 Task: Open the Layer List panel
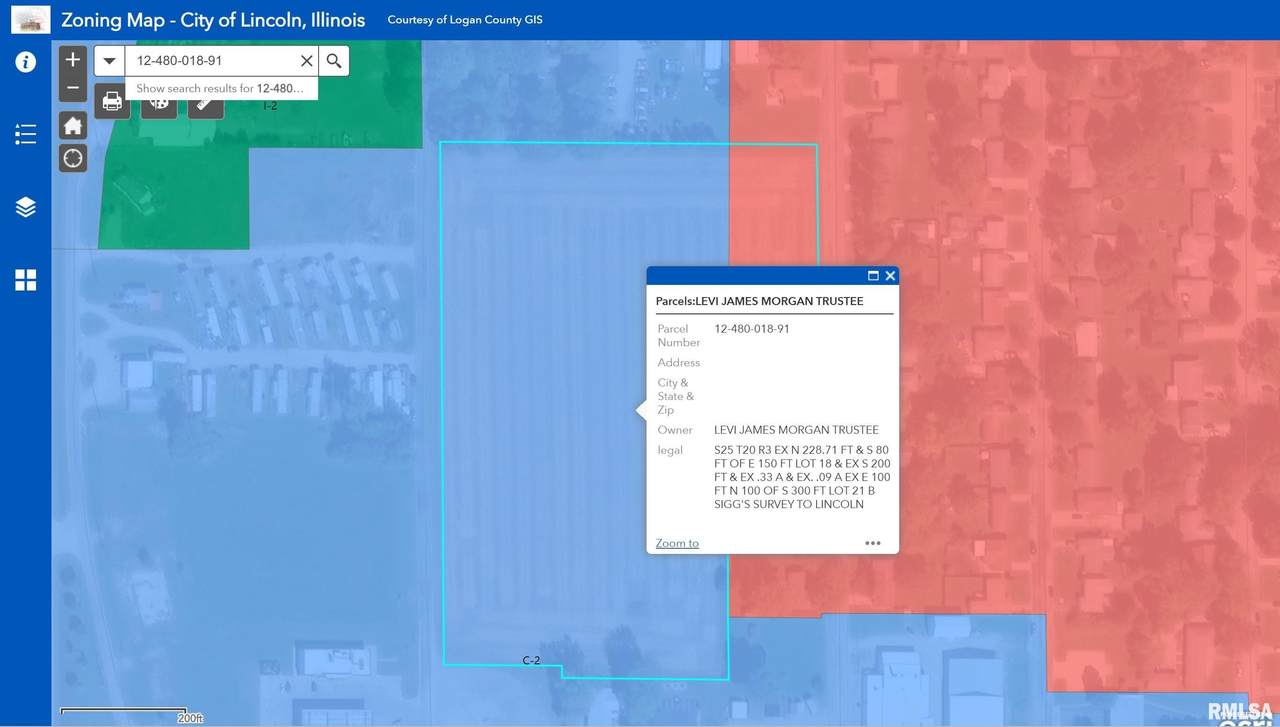pyautogui.click(x=26, y=207)
